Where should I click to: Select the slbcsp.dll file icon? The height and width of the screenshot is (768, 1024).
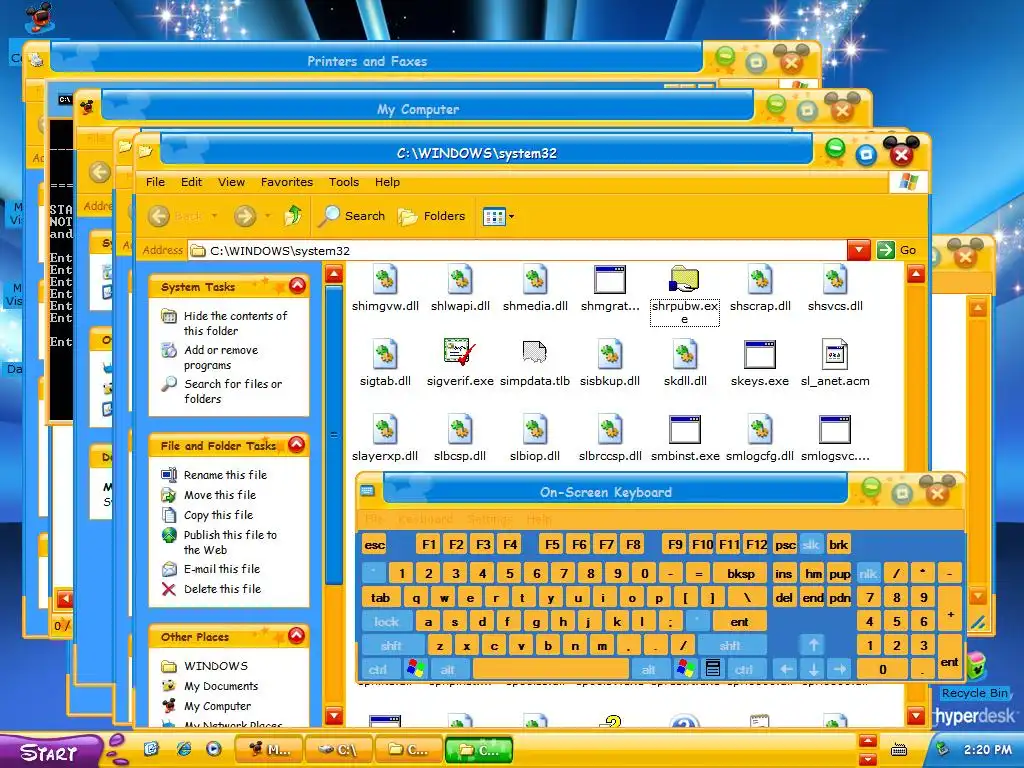(x=460, y=430)
